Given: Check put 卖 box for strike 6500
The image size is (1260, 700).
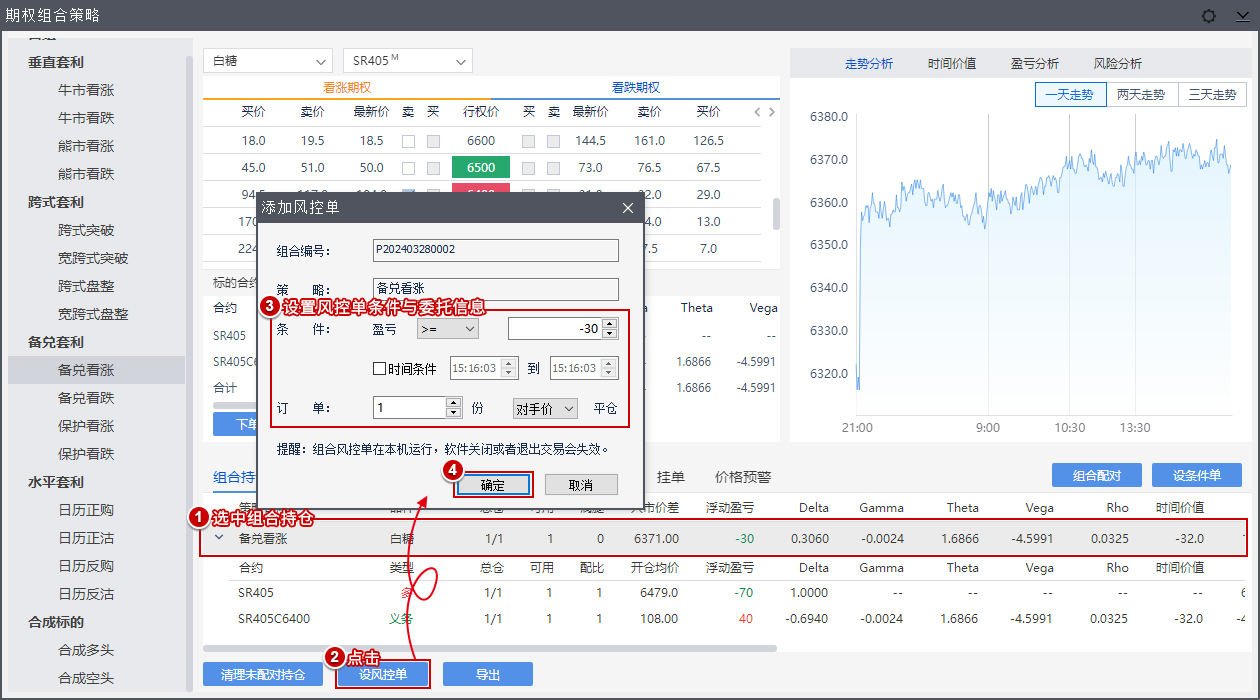Looking at the screenshot, I should [553, 168].
